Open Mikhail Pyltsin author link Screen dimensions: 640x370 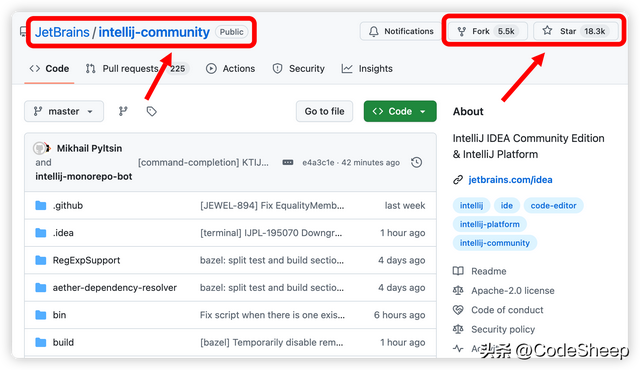point(89,148)
